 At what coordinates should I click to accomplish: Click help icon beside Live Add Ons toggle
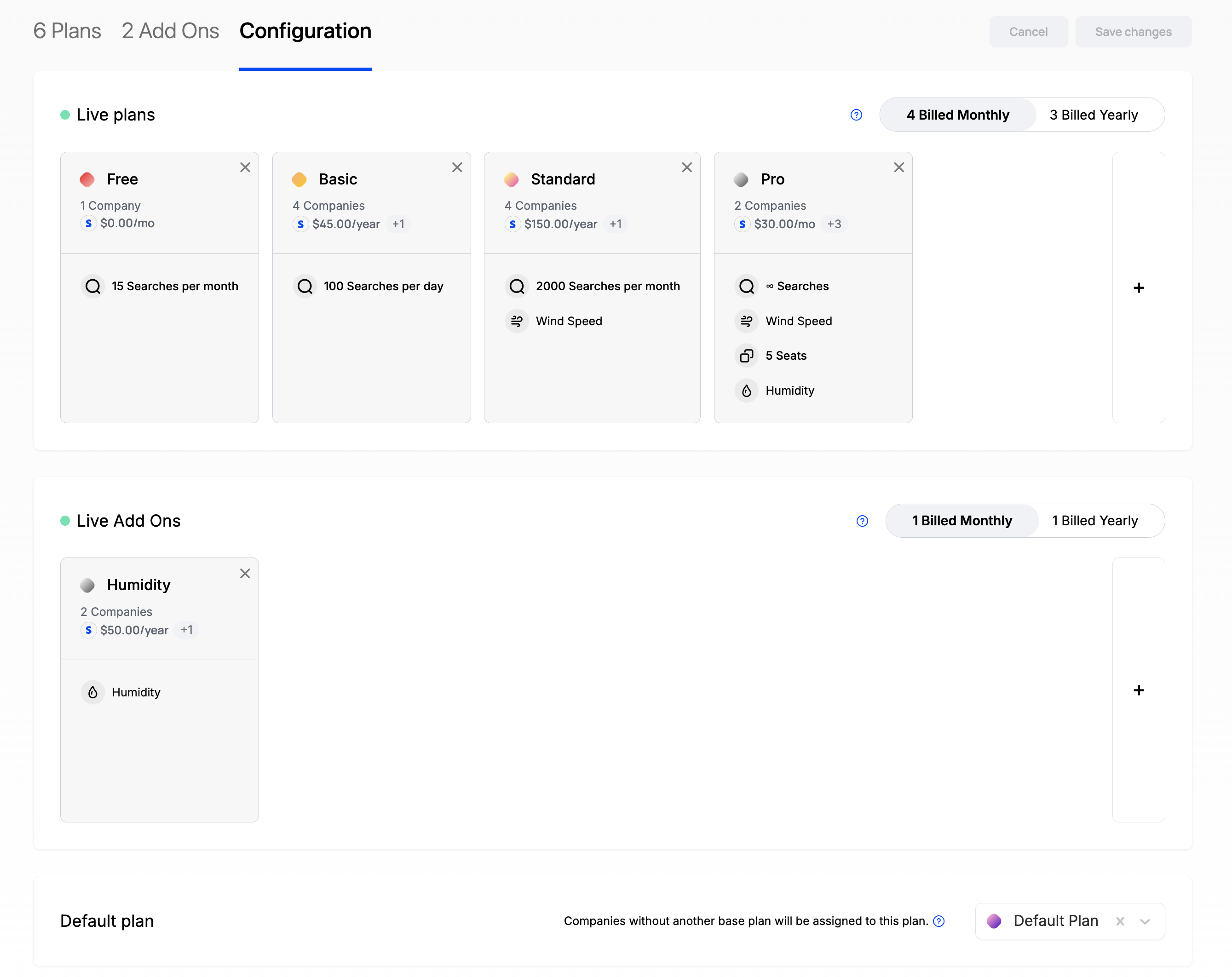click(862, 521)
